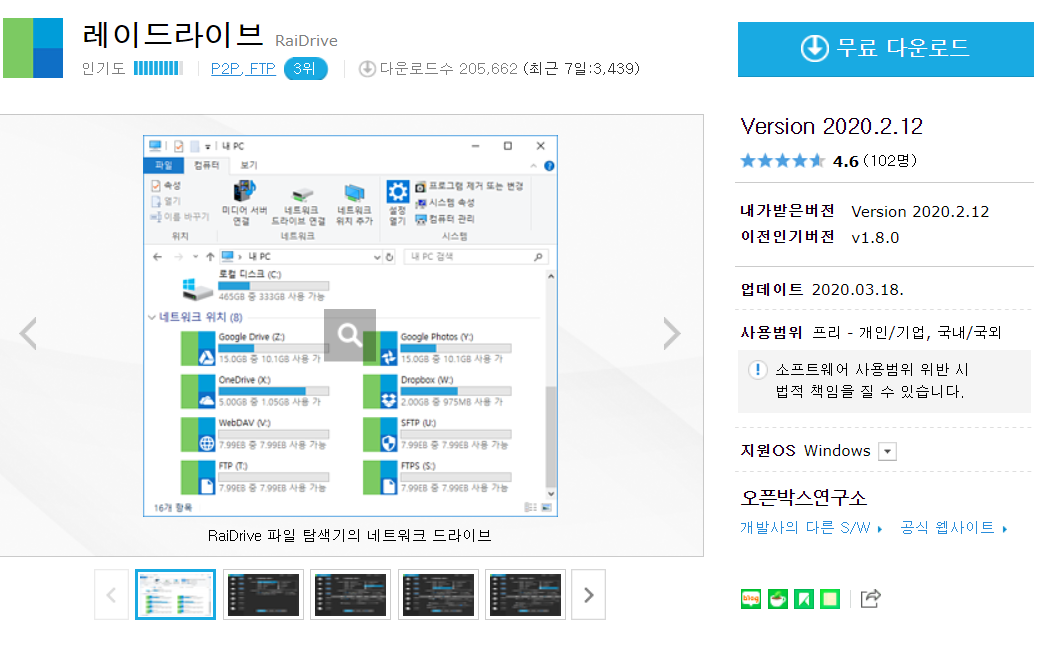
Task: Click the exclamation warning icon near 소프트웨어 사용범위
Action: coord(757,370)
